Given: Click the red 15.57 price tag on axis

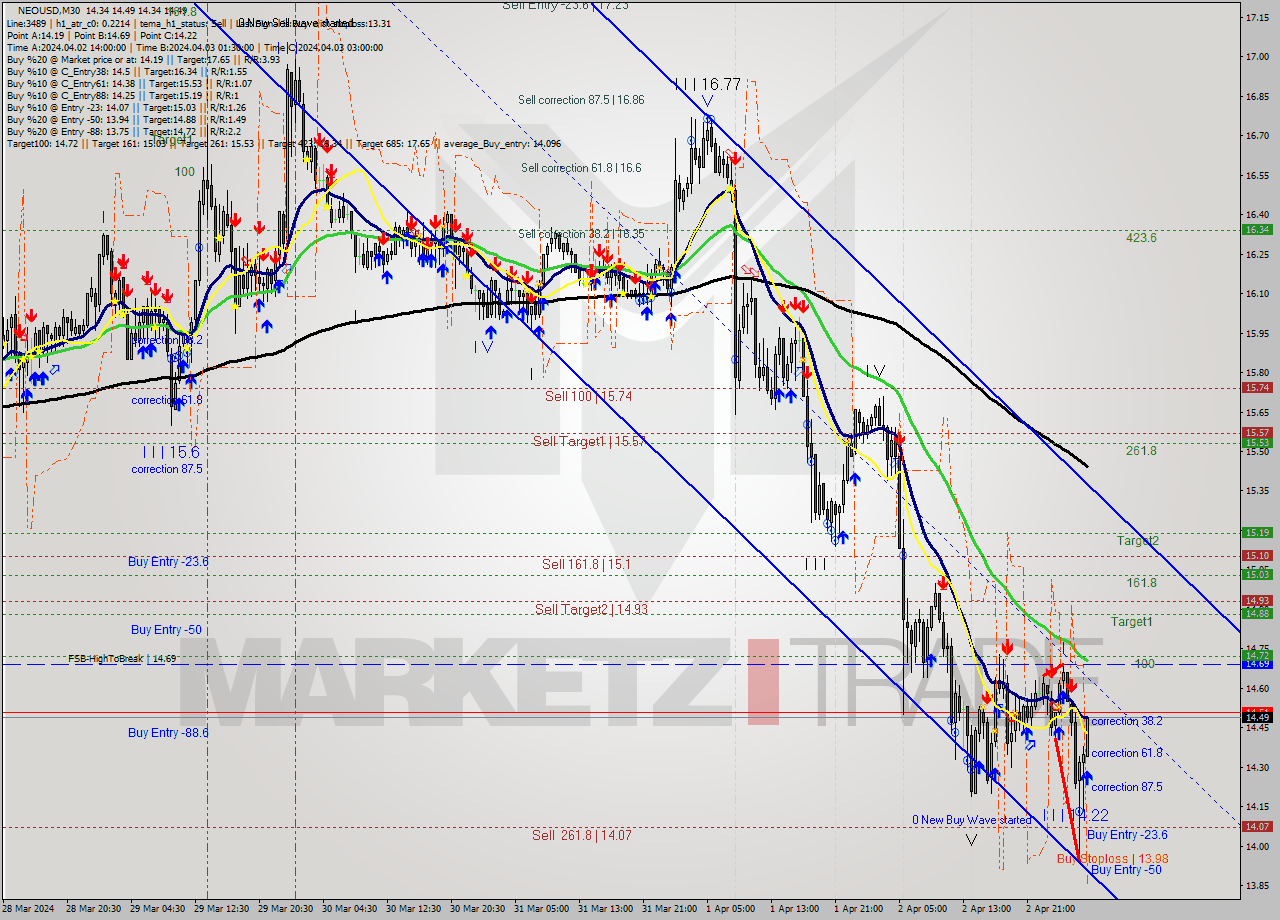Looking at the screenshot, I should [x=1256, y=432].
